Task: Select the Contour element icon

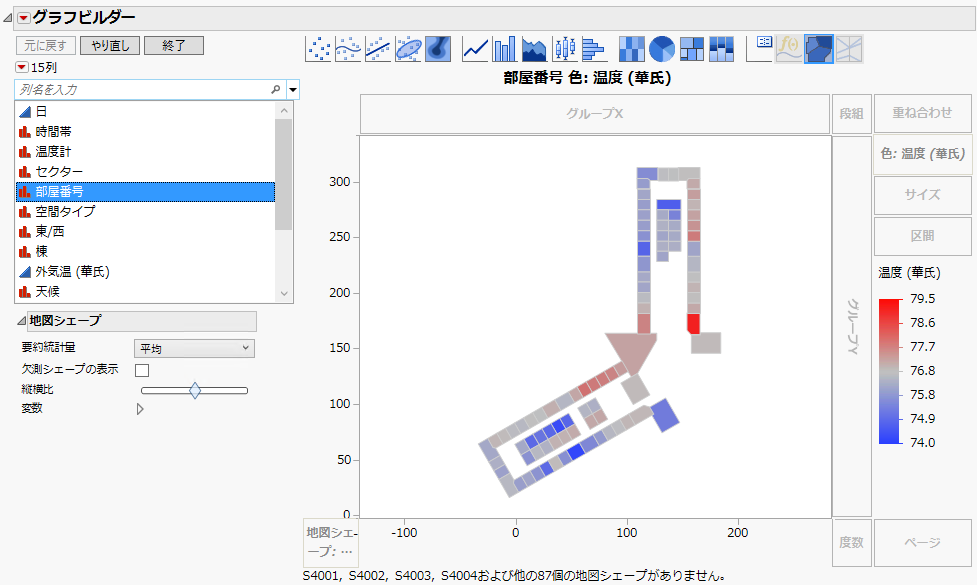Action: pos(438,49)
